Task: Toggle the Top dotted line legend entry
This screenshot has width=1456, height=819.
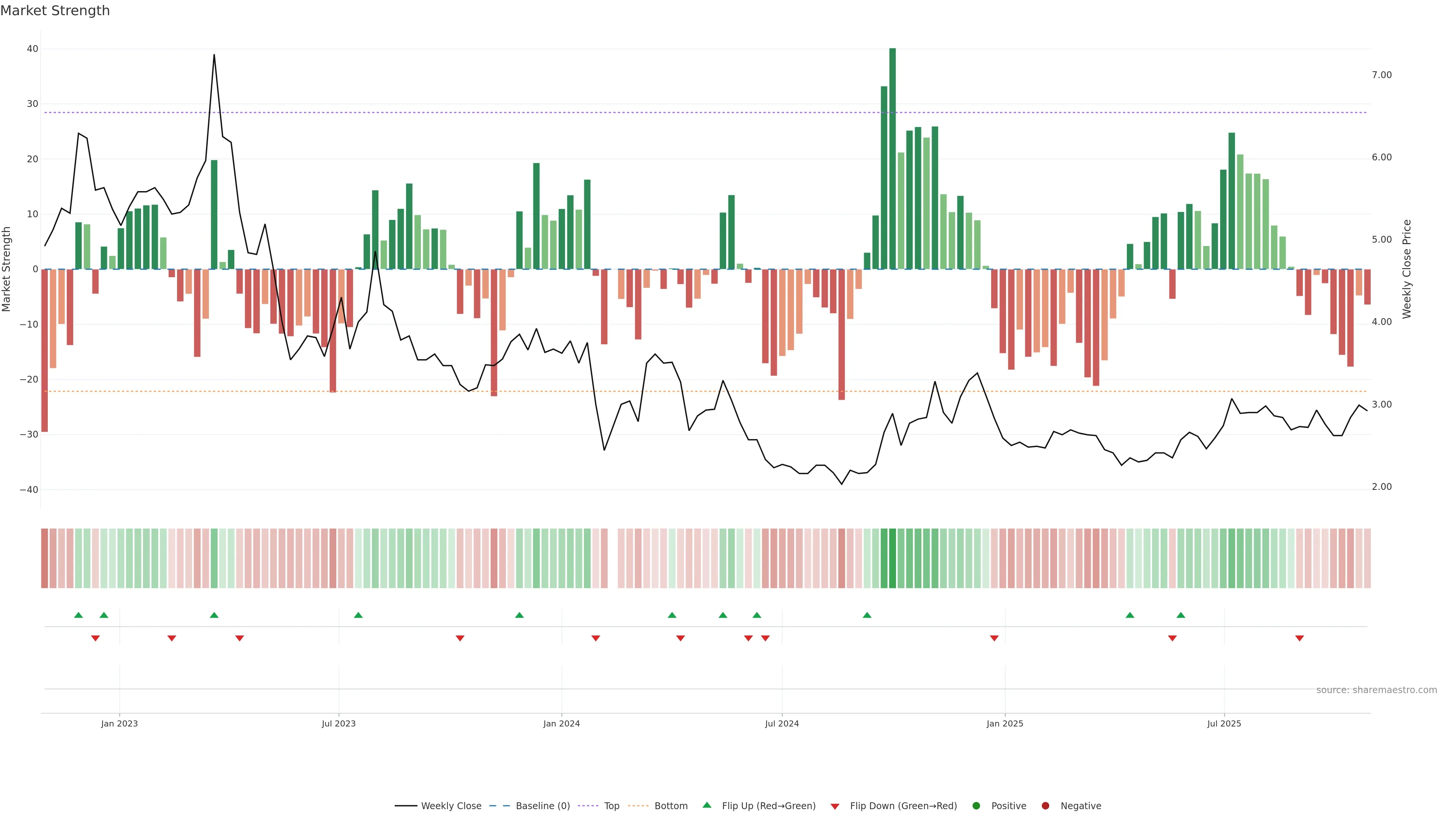Action: [611, 806]
